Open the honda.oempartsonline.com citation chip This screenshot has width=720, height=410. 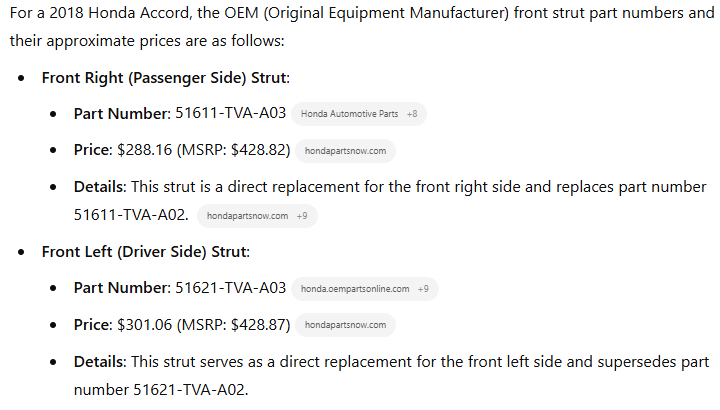coord(355,289)
